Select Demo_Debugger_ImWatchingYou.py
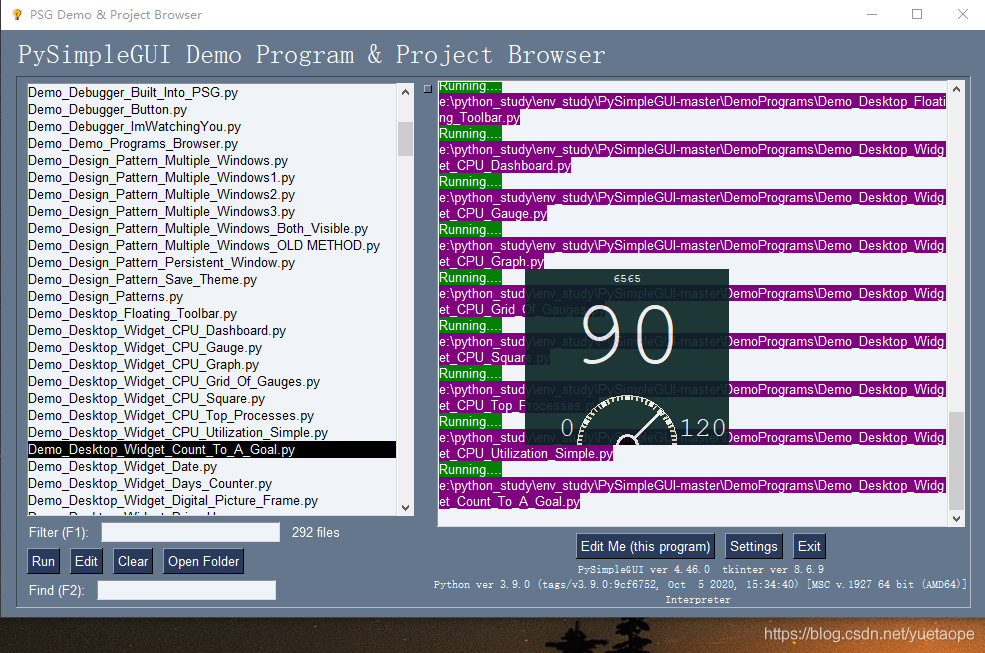 (212, 126)
